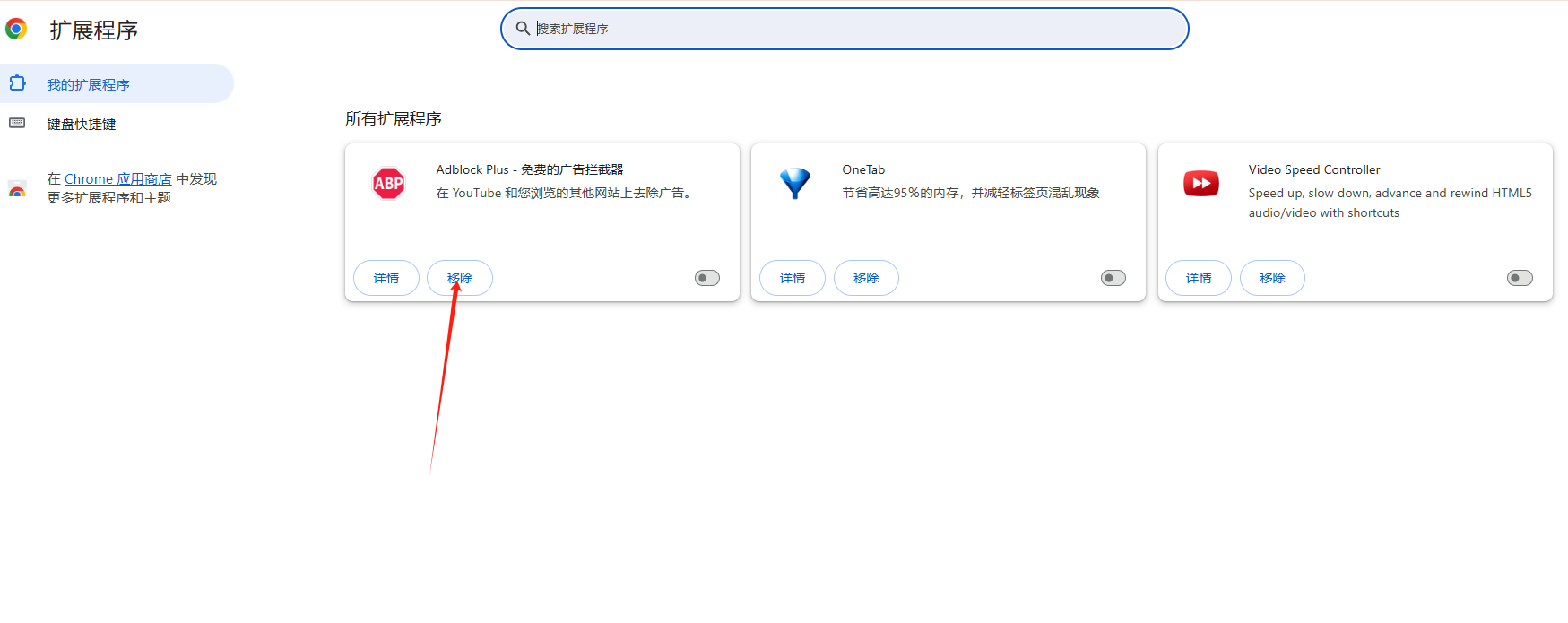Click the '节省高达95%的内存' description text

coord(971,193)
